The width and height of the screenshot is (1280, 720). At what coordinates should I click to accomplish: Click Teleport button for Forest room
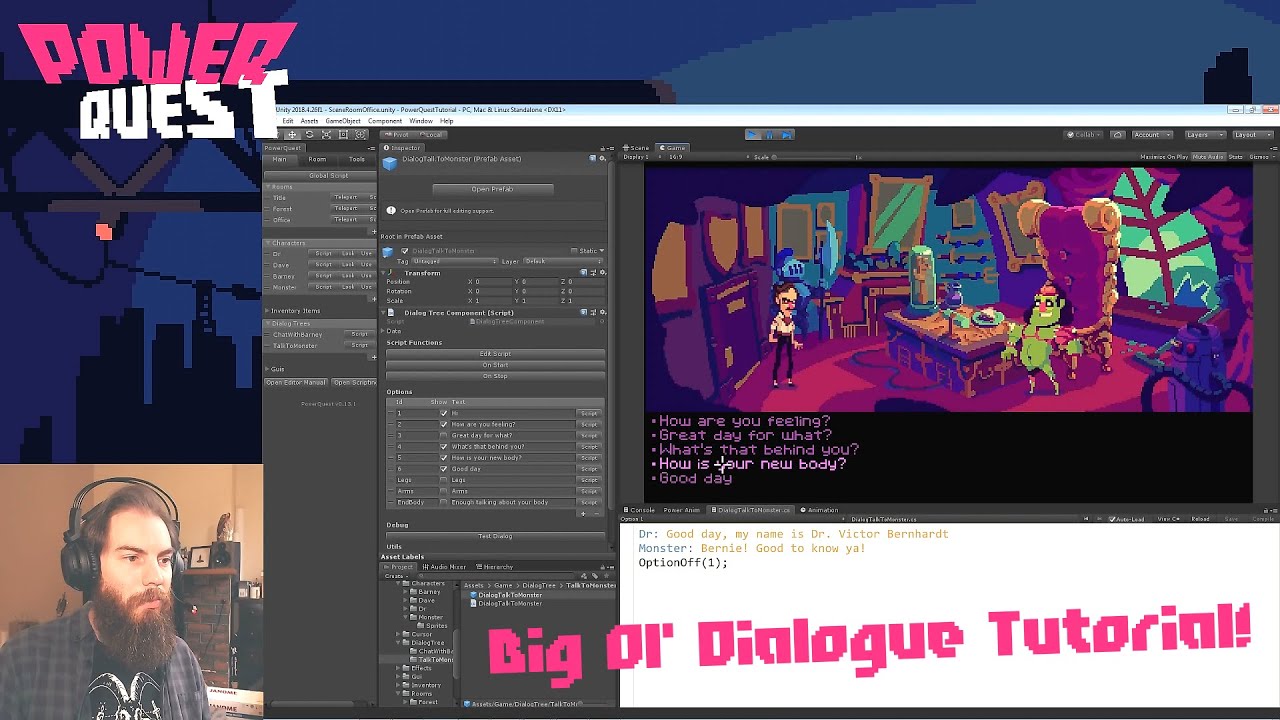[346, 208]
